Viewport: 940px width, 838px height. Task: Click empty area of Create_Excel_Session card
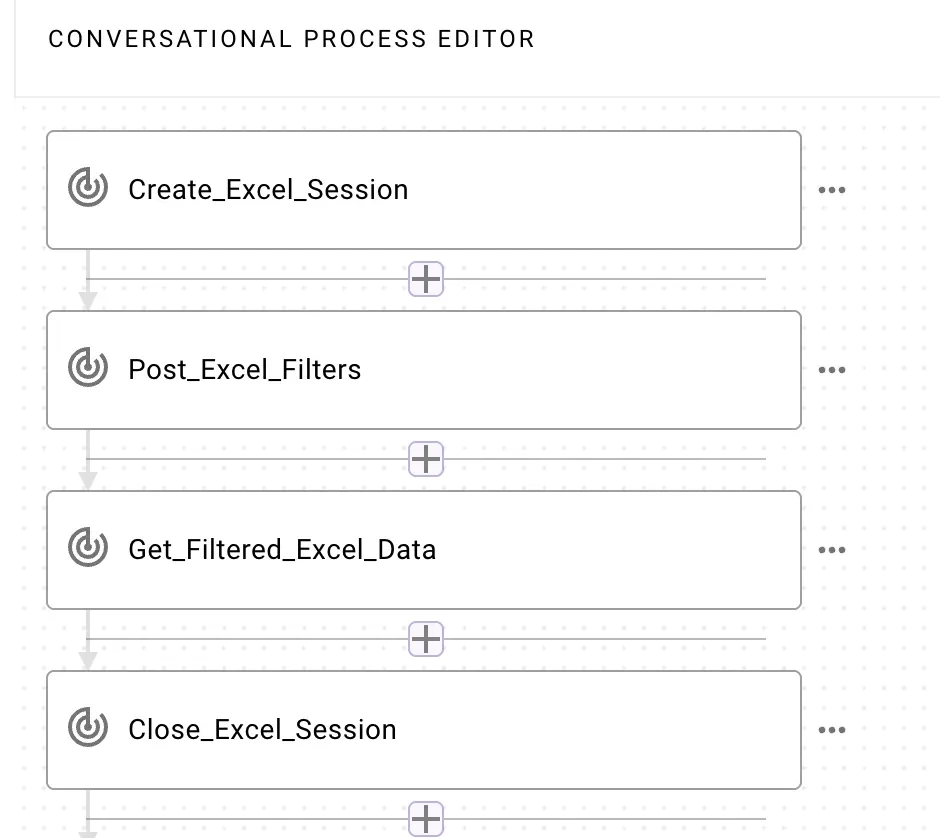[600, 190]
